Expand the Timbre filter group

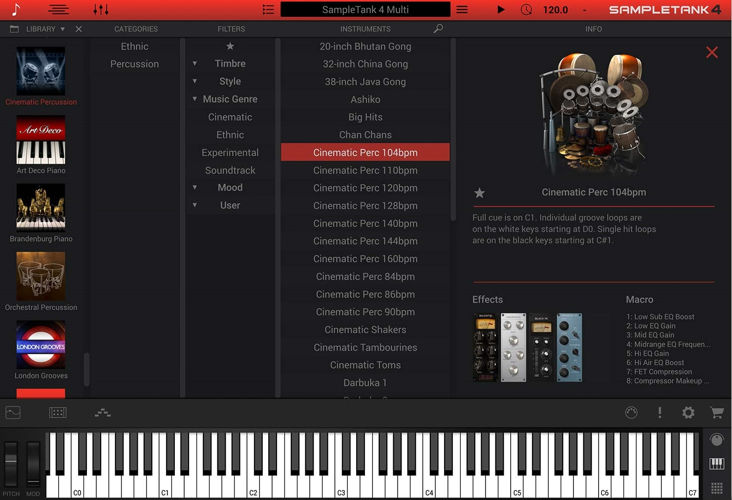coord(195,64)
